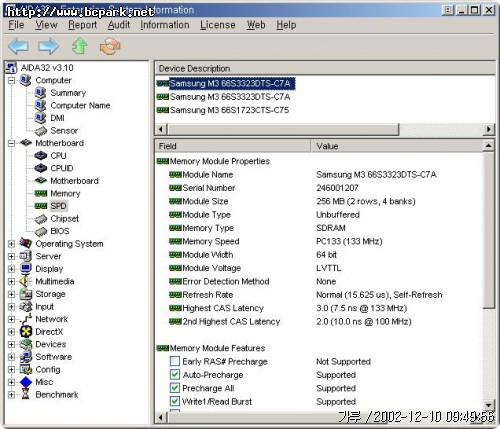Expand the Devices tree node
The image size is (500, 429).
pos(11,344)
